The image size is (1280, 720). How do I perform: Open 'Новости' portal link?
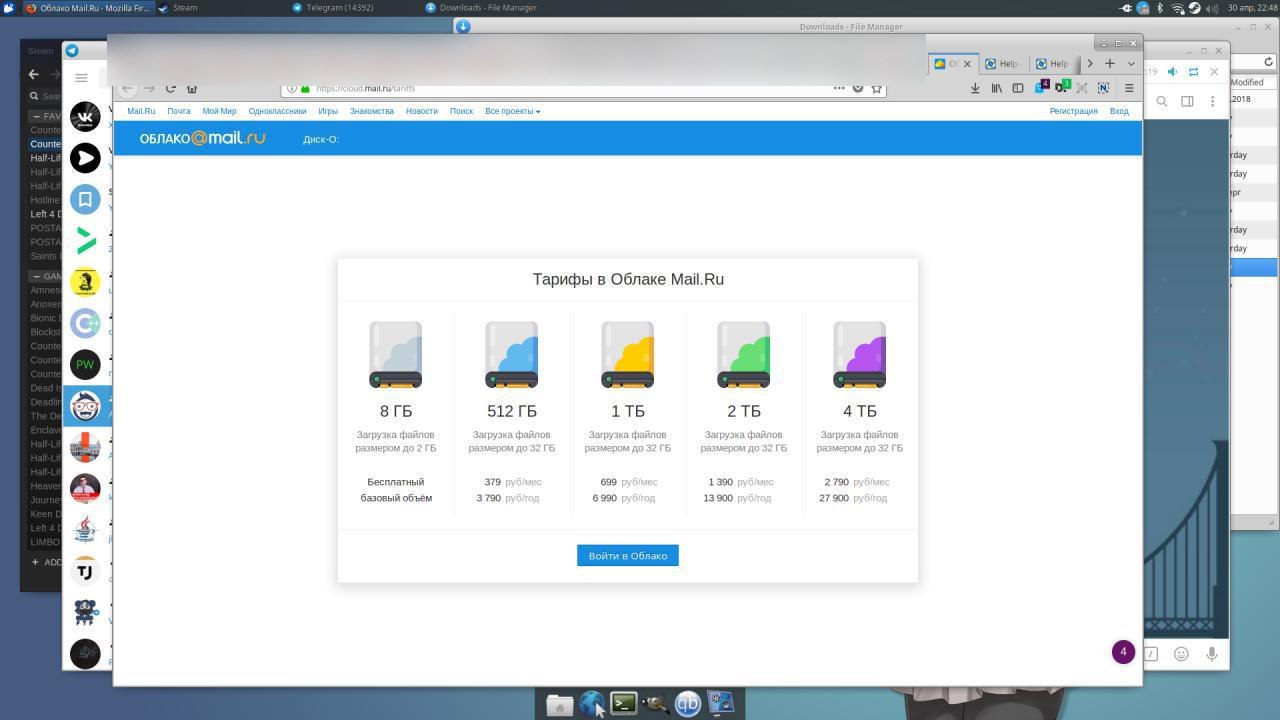pyautogui.click(x=422, y=111)
